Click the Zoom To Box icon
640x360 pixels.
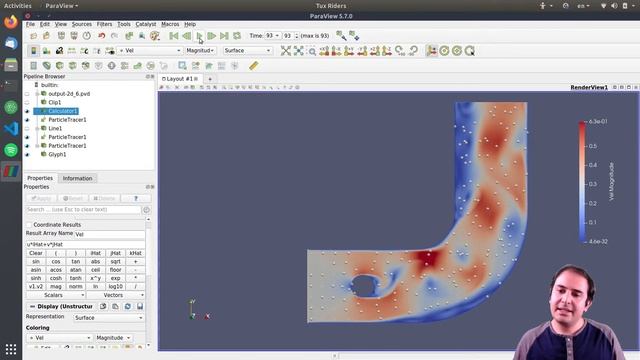(312, 51)
